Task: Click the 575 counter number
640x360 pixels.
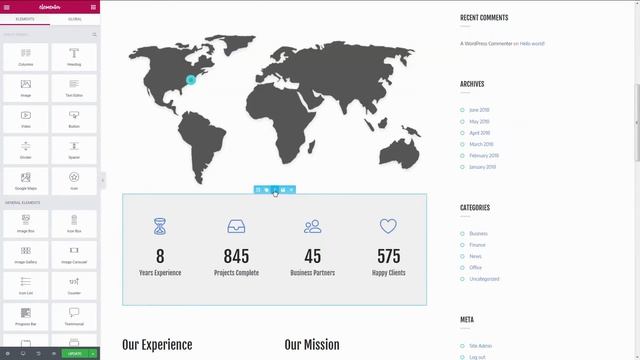Action: (389, 256)
